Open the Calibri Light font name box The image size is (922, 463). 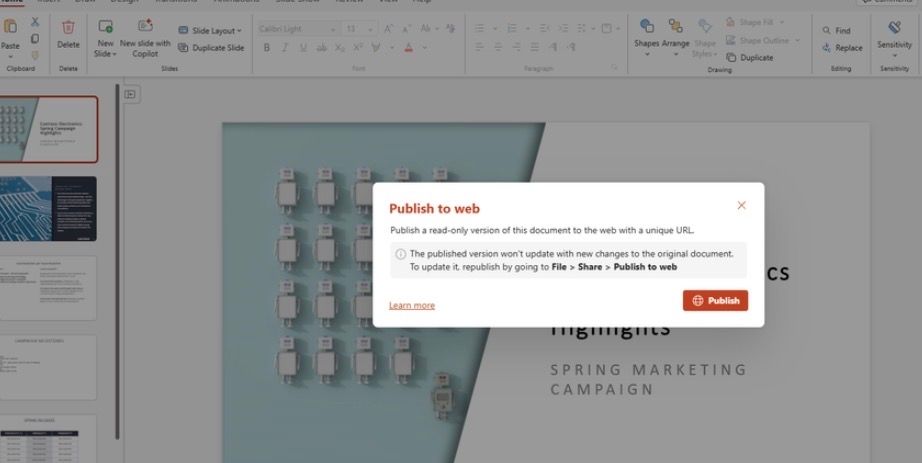pos(298,29)
